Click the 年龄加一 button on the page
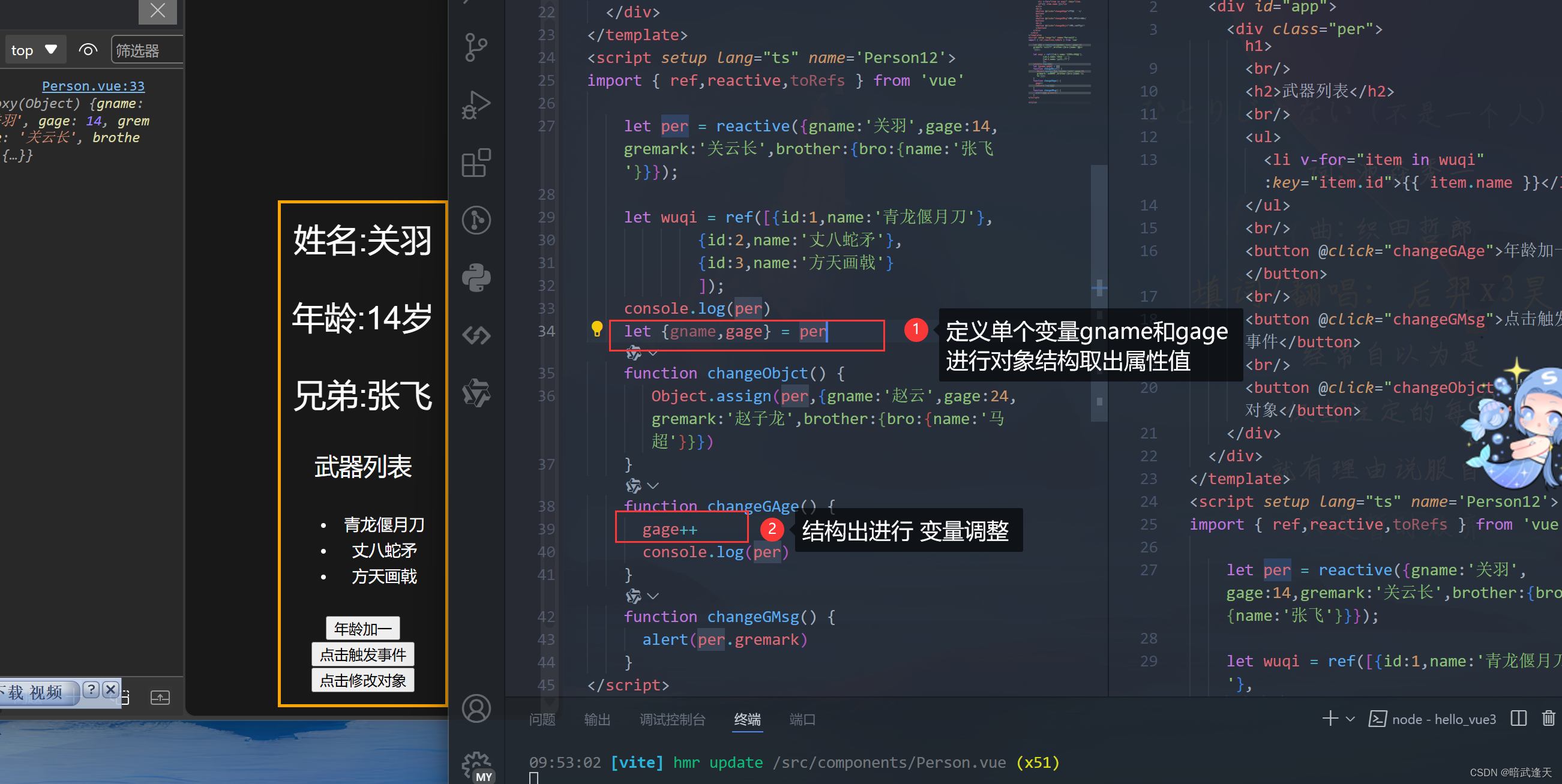This screenshot has height=784, width=1562. (362, 628)
